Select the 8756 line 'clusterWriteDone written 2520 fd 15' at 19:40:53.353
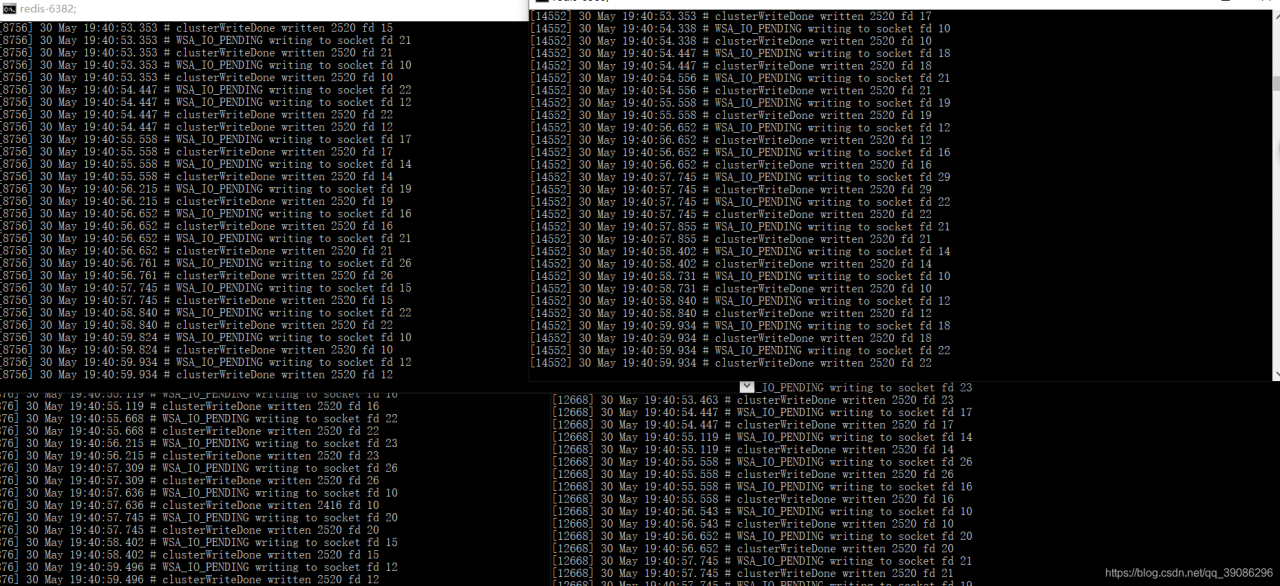The image size is (1280, 586). pyautogui.click(x=196, y=28)
